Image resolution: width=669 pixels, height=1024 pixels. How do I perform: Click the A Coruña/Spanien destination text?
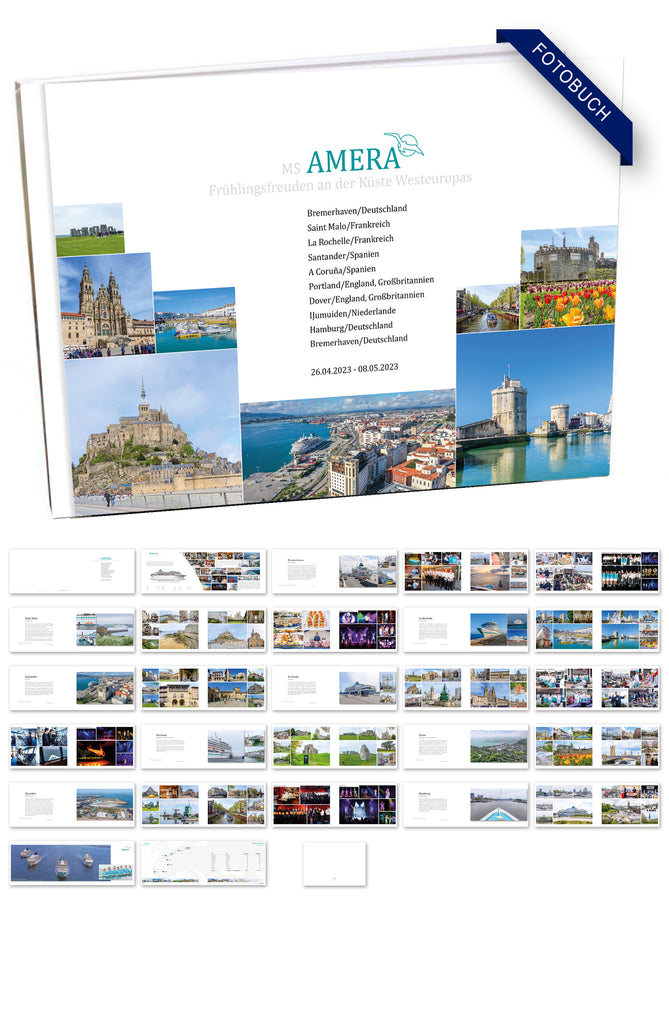pyautogui.click(x=344, y=269)
